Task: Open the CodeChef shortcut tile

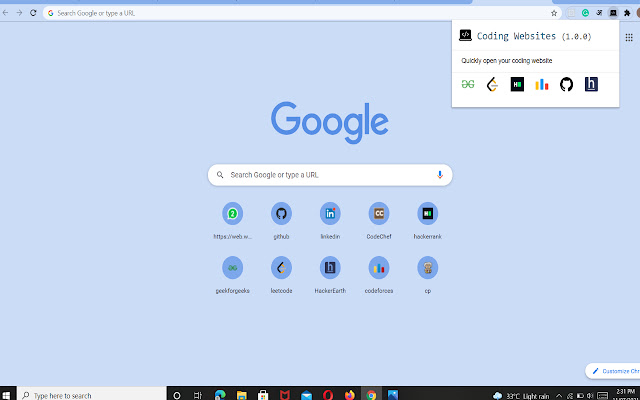Action: 379,221
